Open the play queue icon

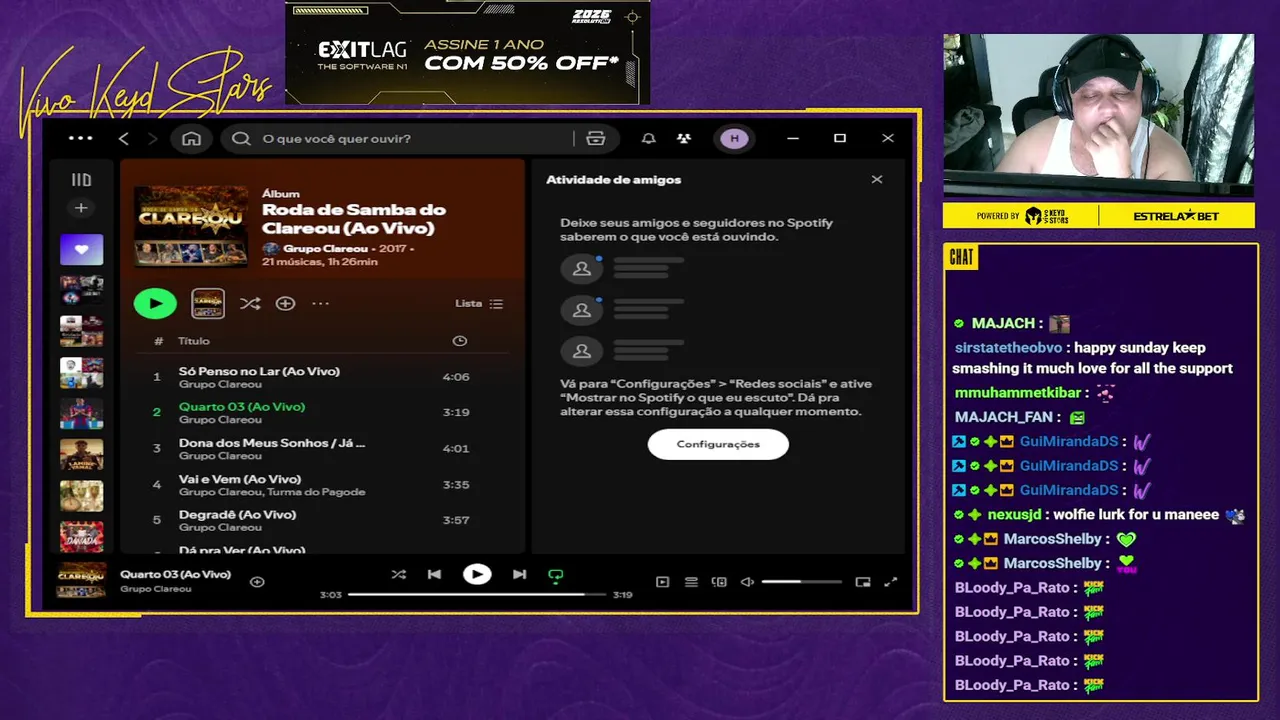pyautogui.click(x=691, y=582)
